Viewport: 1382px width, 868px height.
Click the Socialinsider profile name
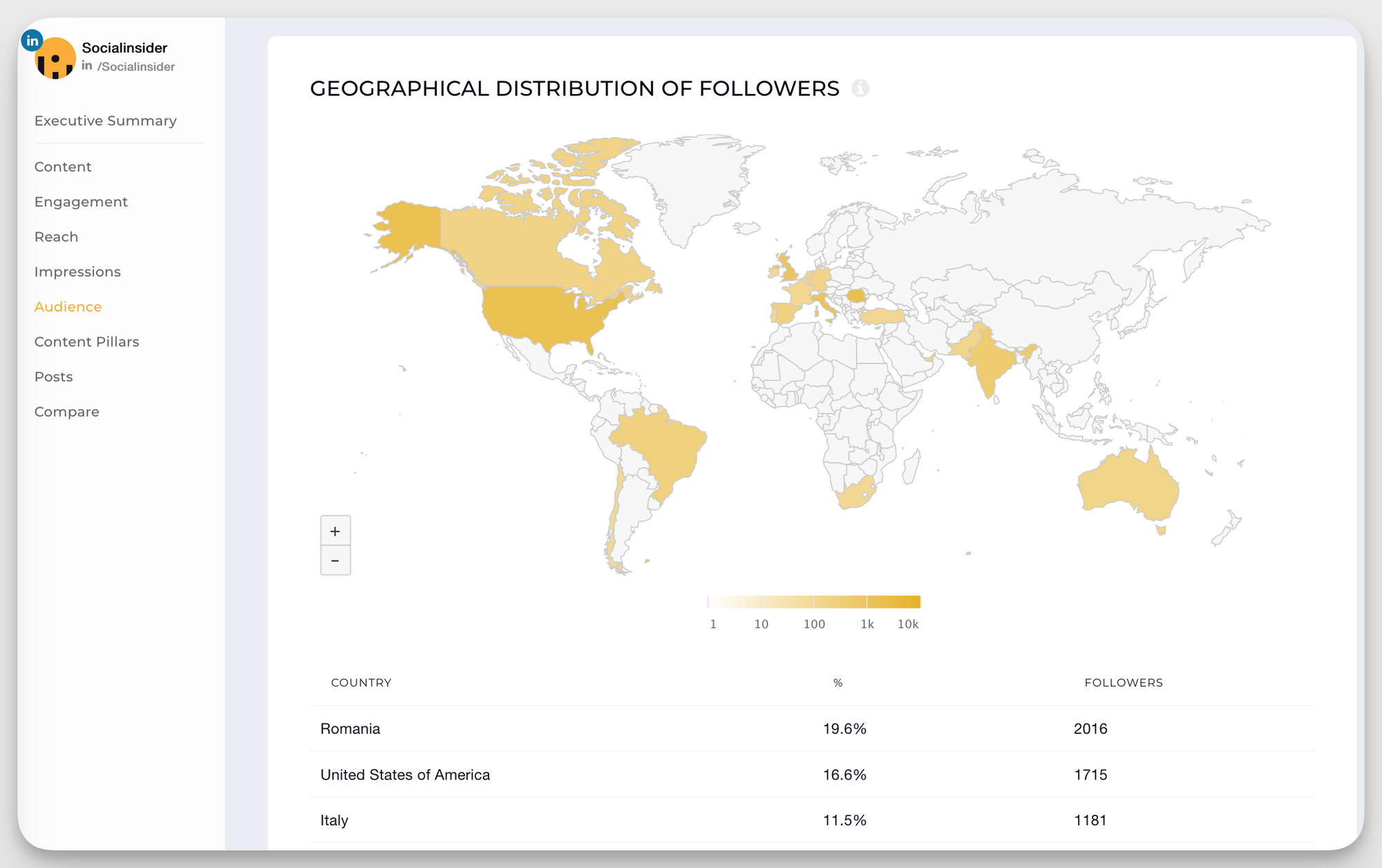[124, 48]
